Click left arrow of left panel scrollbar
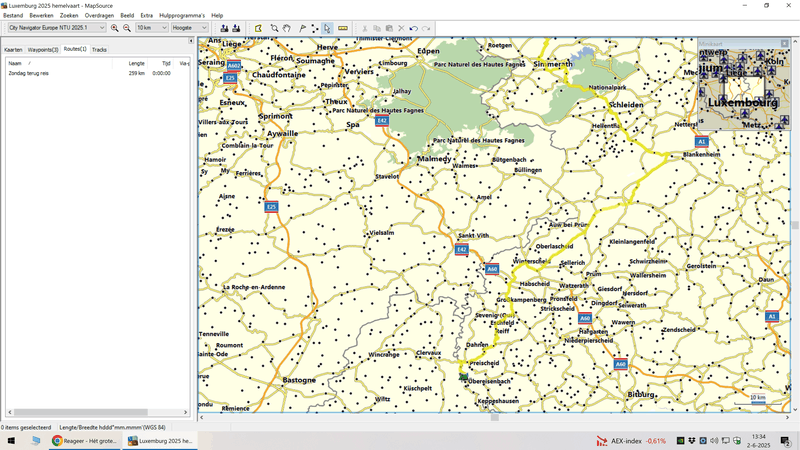Viewport: 800px width, 450px height. coord(9,412)
